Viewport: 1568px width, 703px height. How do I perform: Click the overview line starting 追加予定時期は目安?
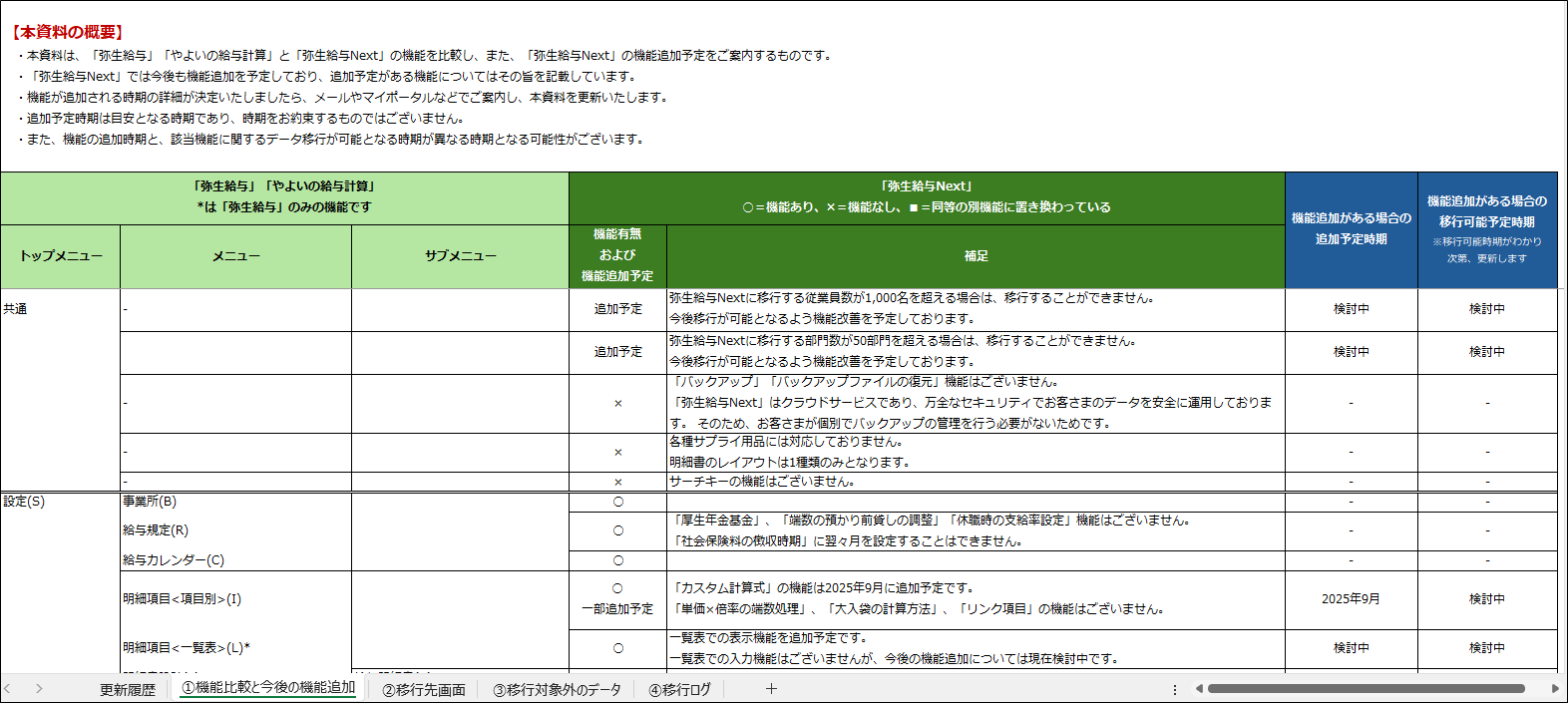coord(240,119)
